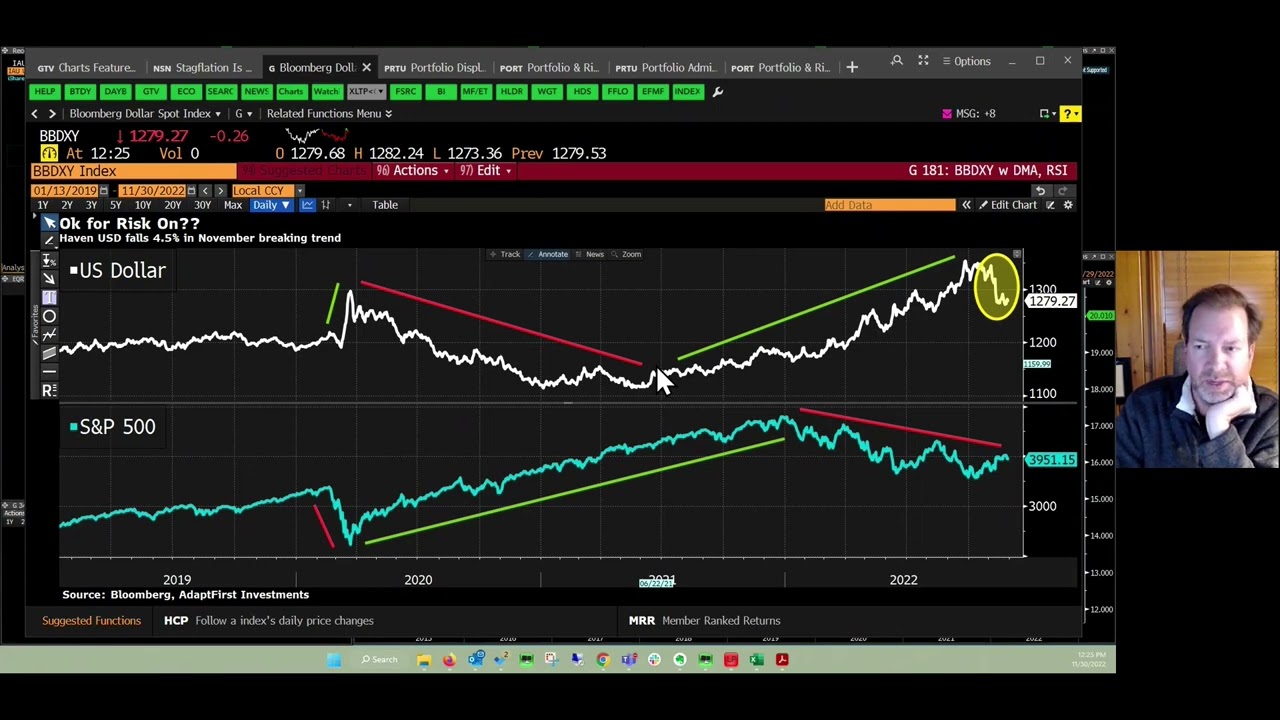The width and height of the screenshot is (1280, 720).
Task: Click the green HELP button
Action: [45, 92]
